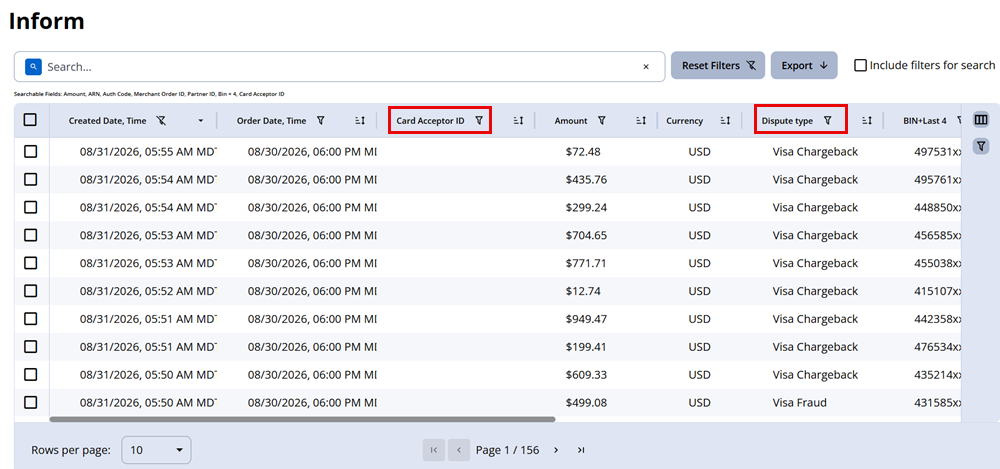Image resolution: width=1000 pixels, height=469 pixels.
Task: Check the row with amount $704.65
Action: coord(30,235)
